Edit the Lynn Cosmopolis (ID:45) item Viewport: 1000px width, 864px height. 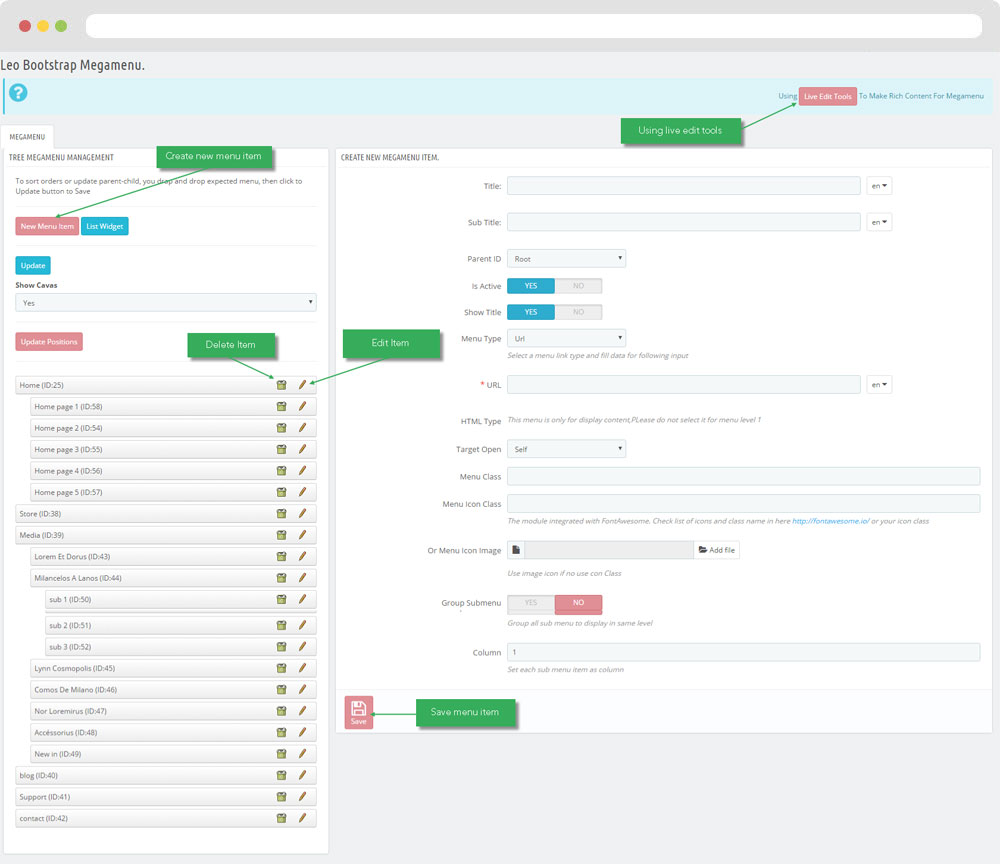302,668
